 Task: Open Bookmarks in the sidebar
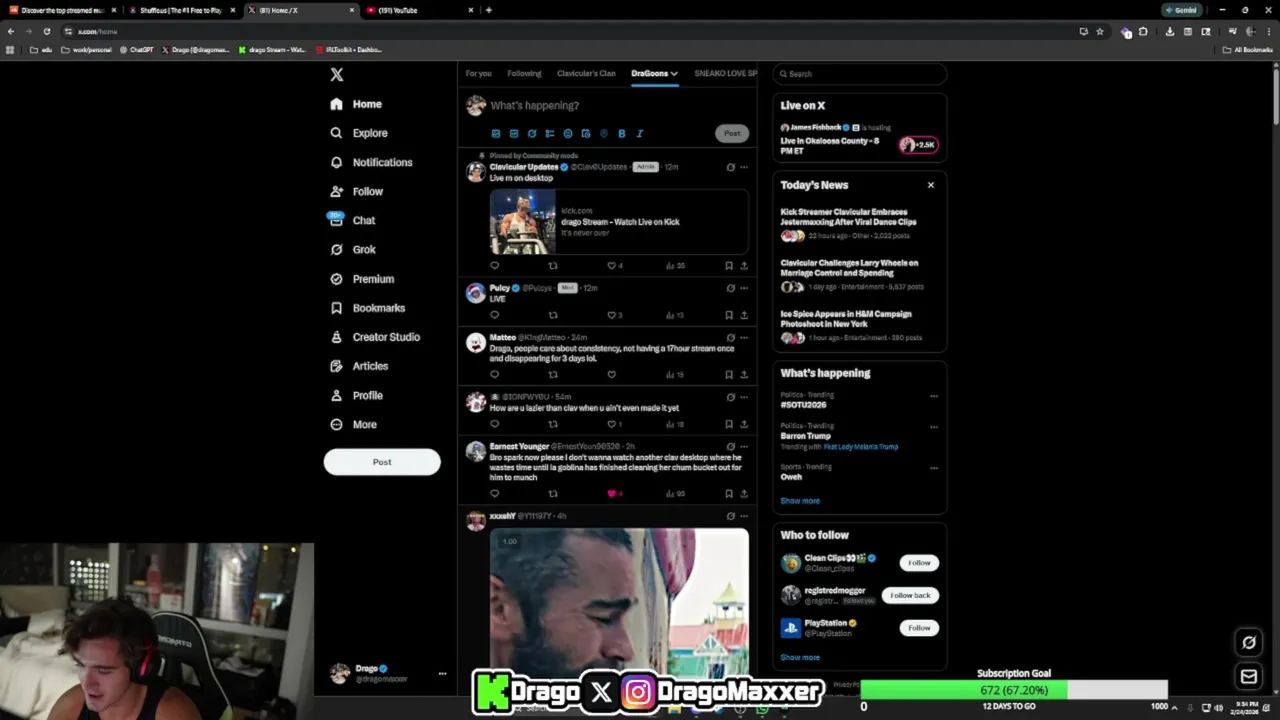pyautogui.click(x=367, y=308)
